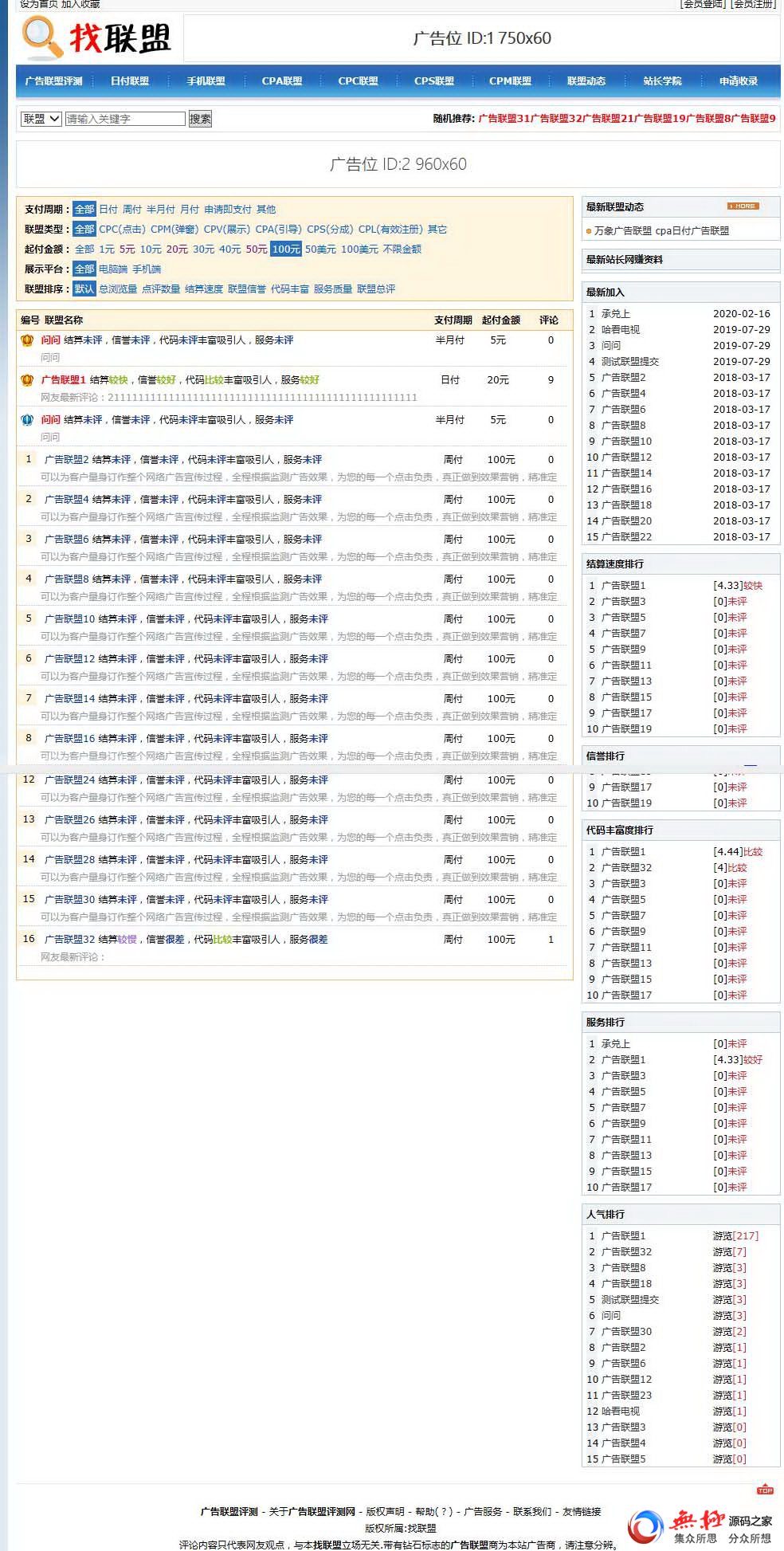Open 哈看电视 in the 最新加入 list
The image size is (784, 1551).
coord(621,330)
